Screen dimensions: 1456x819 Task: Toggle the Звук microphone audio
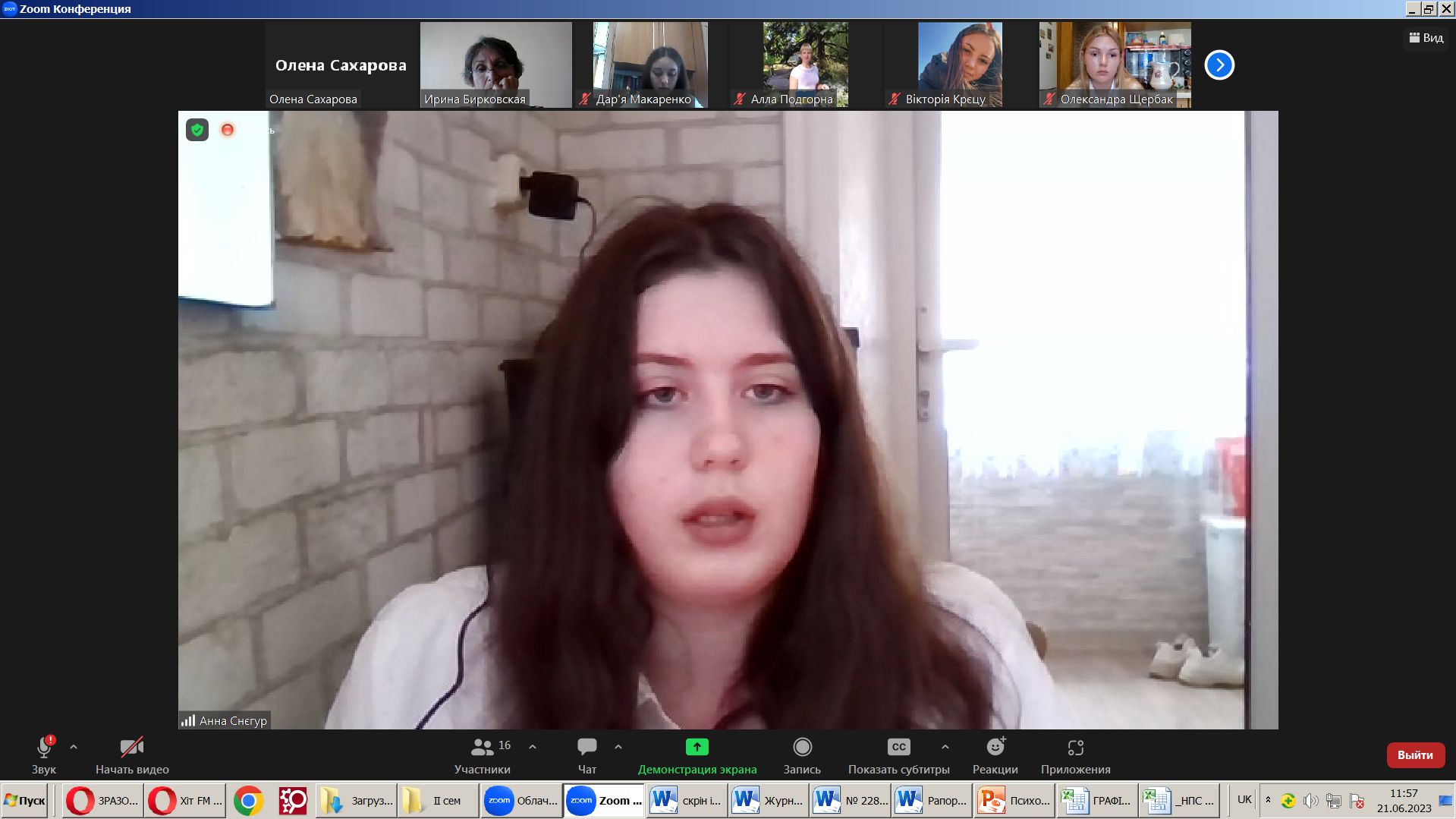(44, 755)
